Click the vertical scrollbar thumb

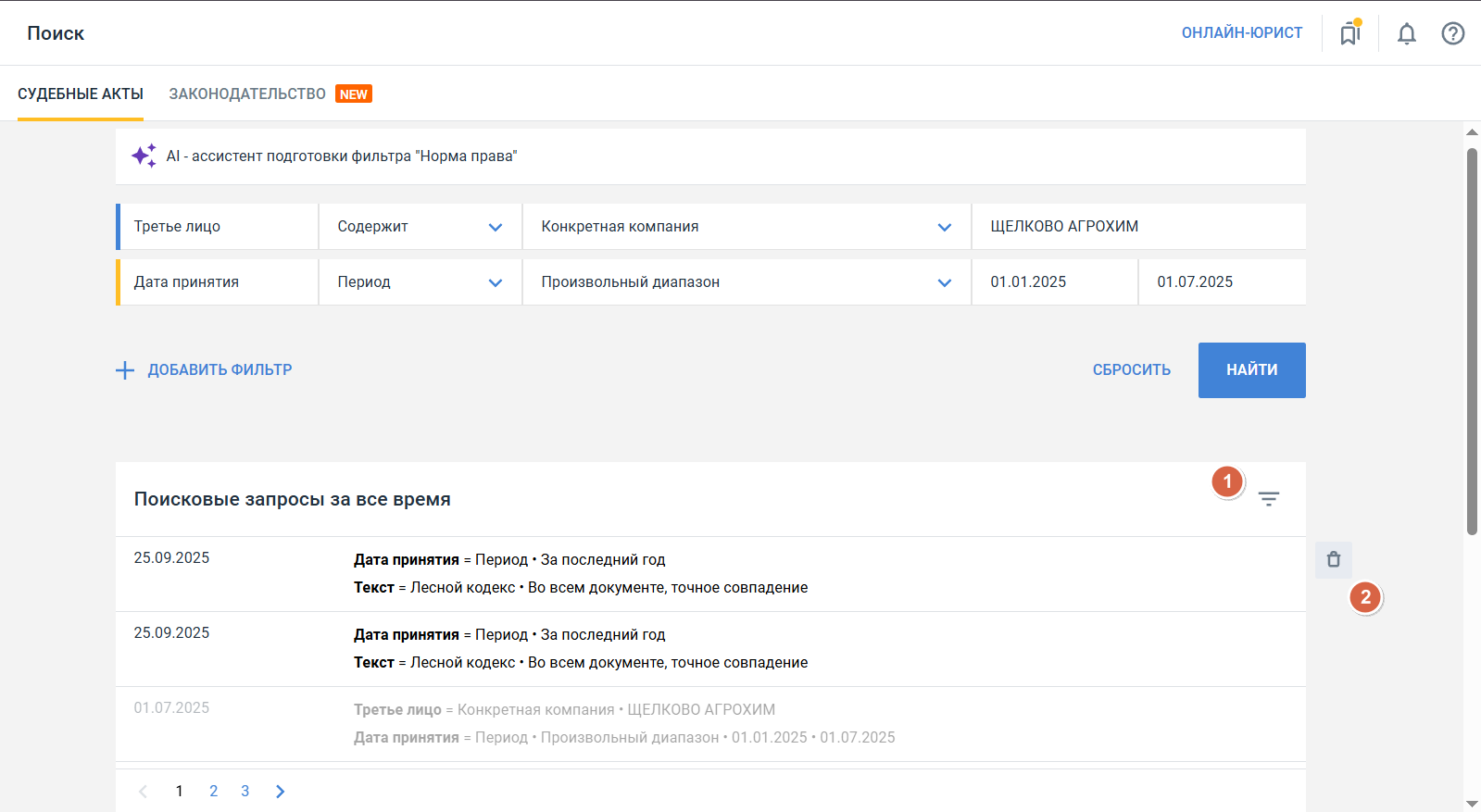click(x=1472, y=341)
